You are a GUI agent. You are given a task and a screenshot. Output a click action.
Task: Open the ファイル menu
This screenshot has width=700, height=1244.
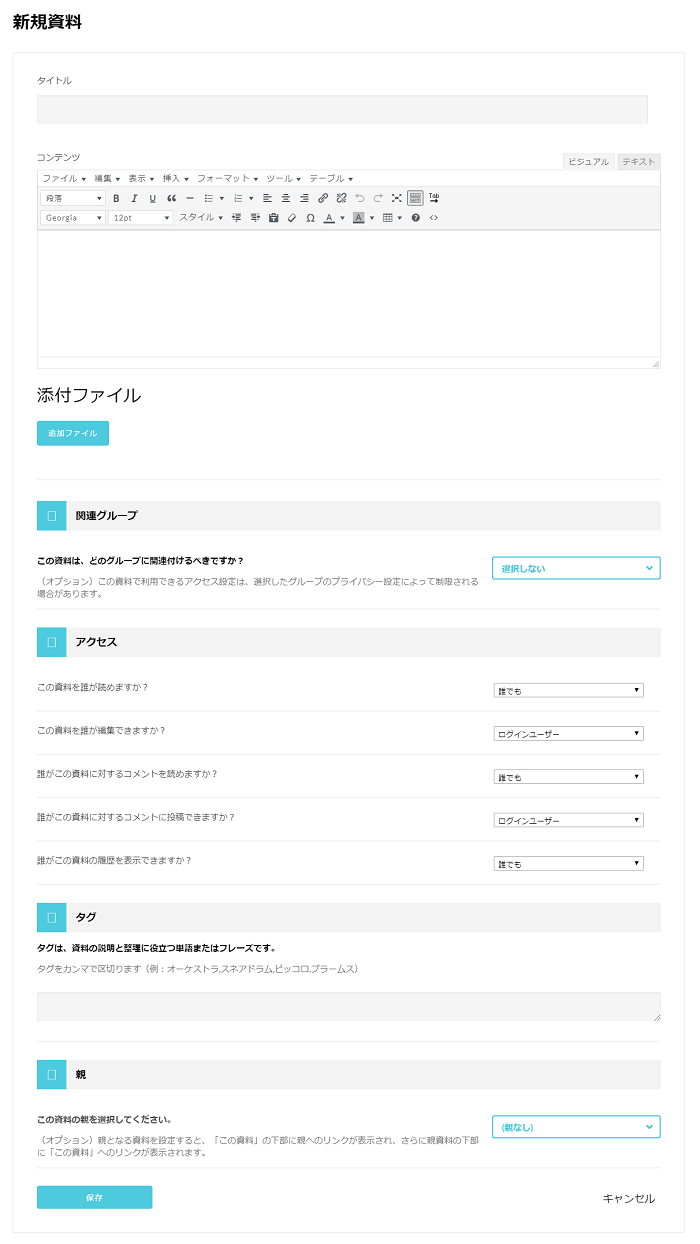tap(64, 178)
